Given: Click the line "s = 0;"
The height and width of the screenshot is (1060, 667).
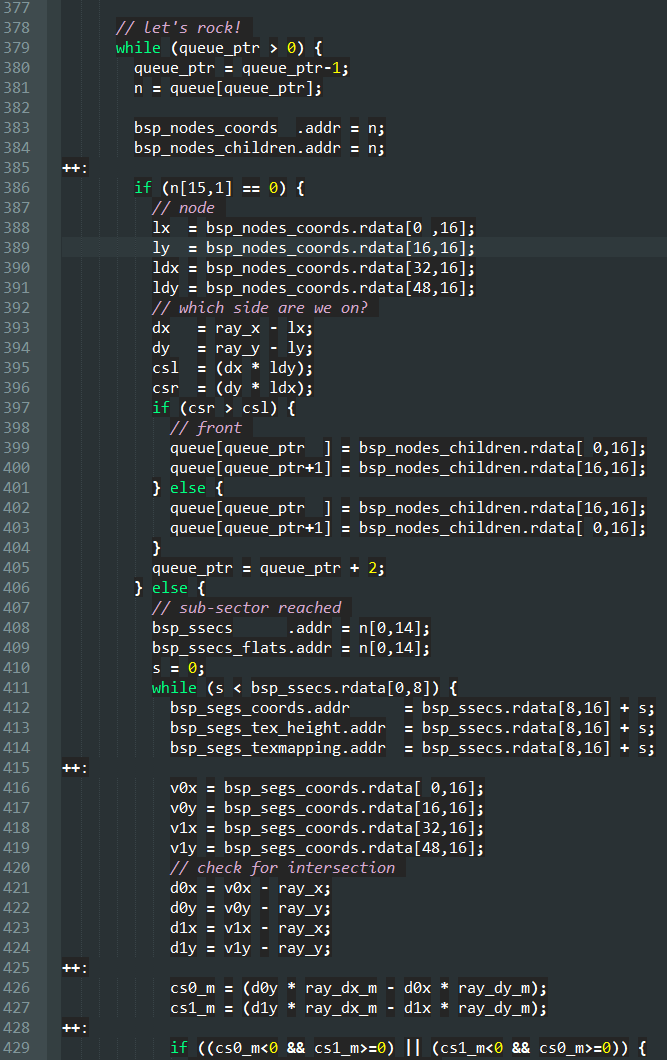Looking at the screenshot, I should 178,668.
